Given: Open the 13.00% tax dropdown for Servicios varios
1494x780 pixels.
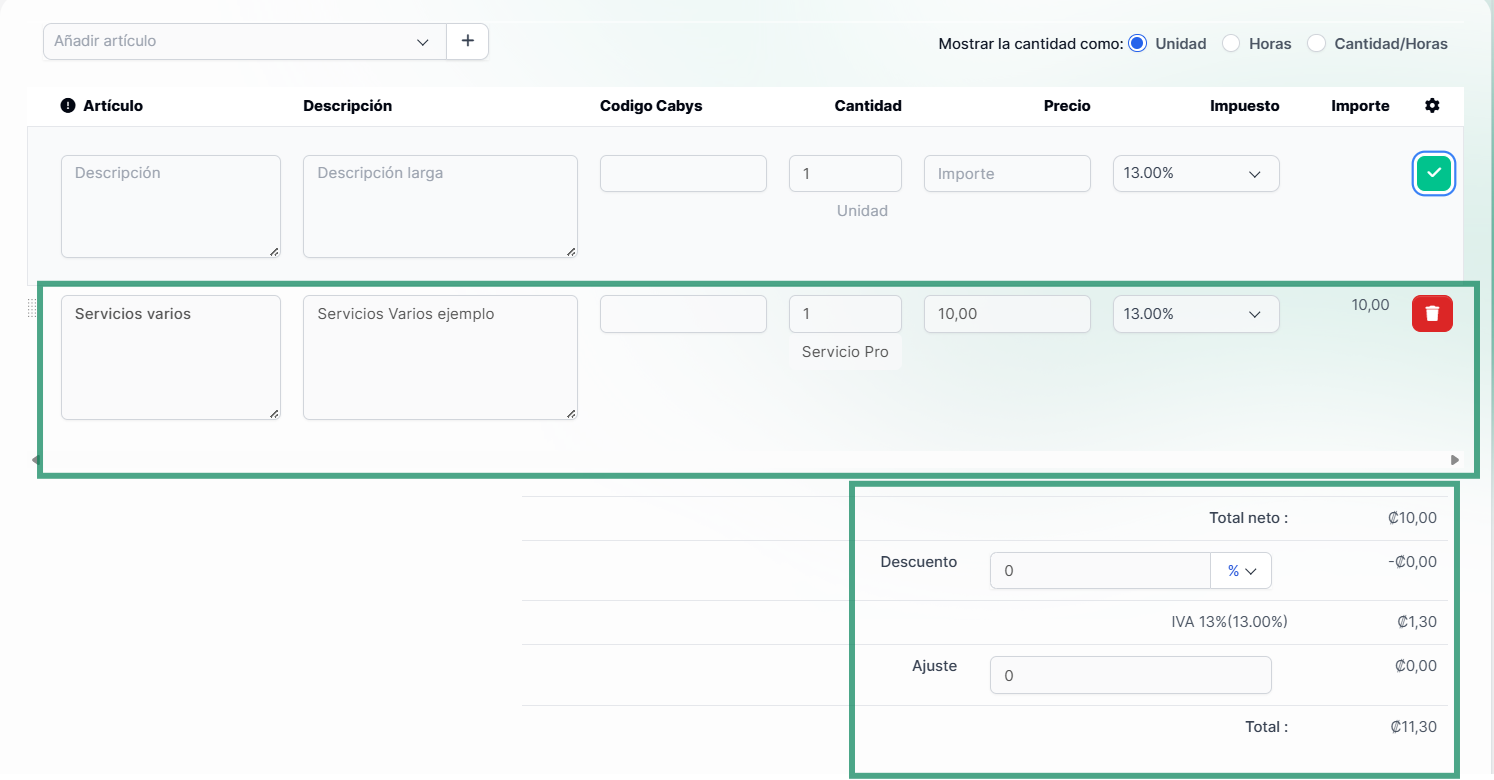Looking at the screenshot, I should pyautogui.click(x=1195, y=314).
